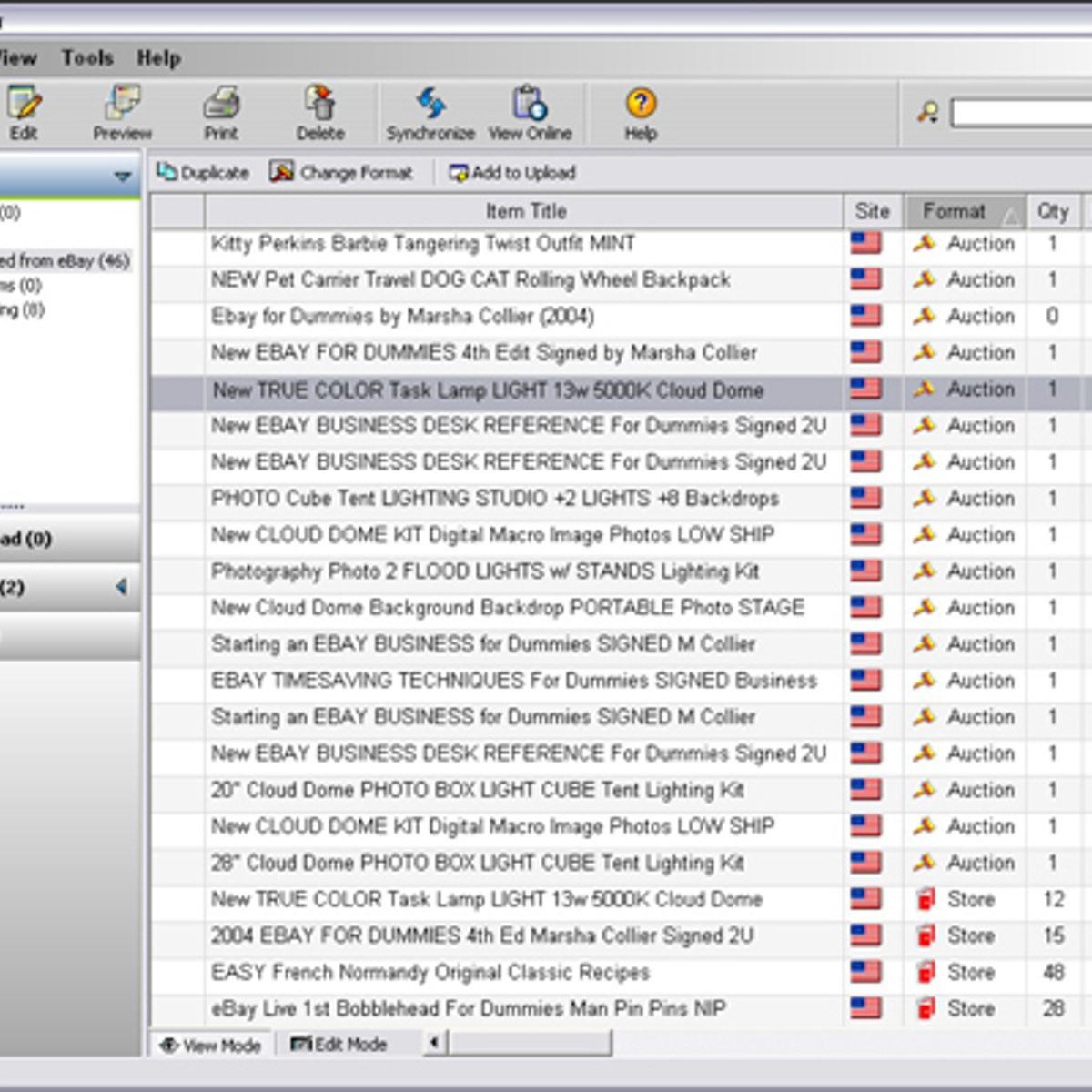
Task: Select 'eBay Live 1st Bobblehead For Dummies' row
Action: (524, 1008)
